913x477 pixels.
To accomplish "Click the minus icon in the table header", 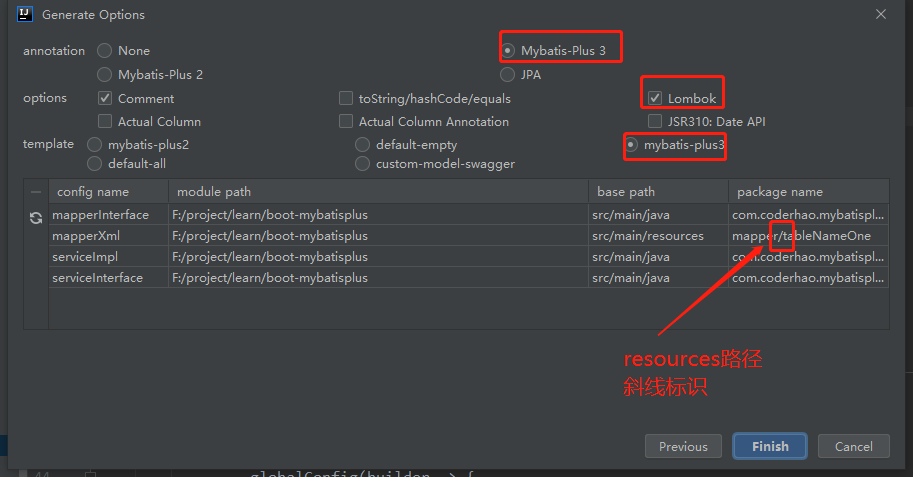I will coord(36,192).
